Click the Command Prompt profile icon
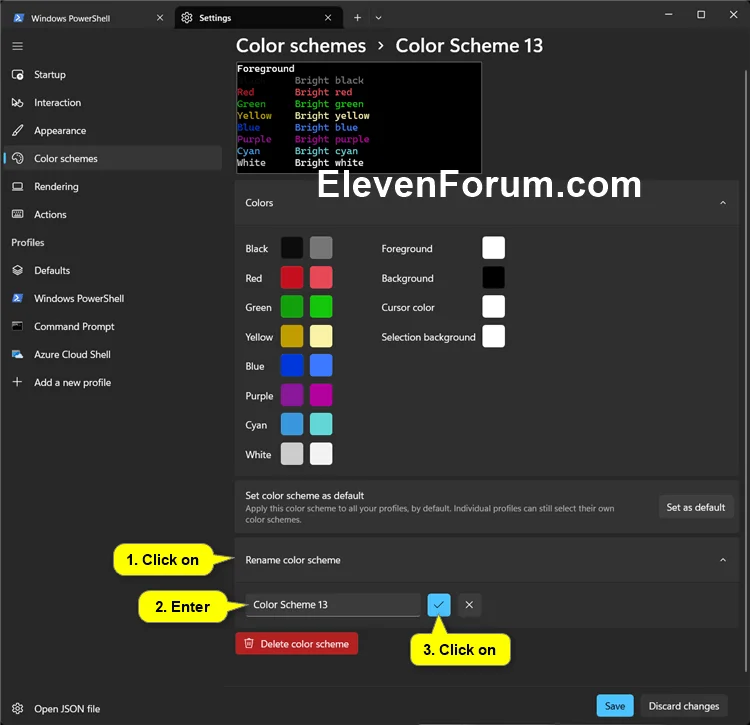Image resolution: width=750 pixels, height=725 pixels. tap(18, 326)
